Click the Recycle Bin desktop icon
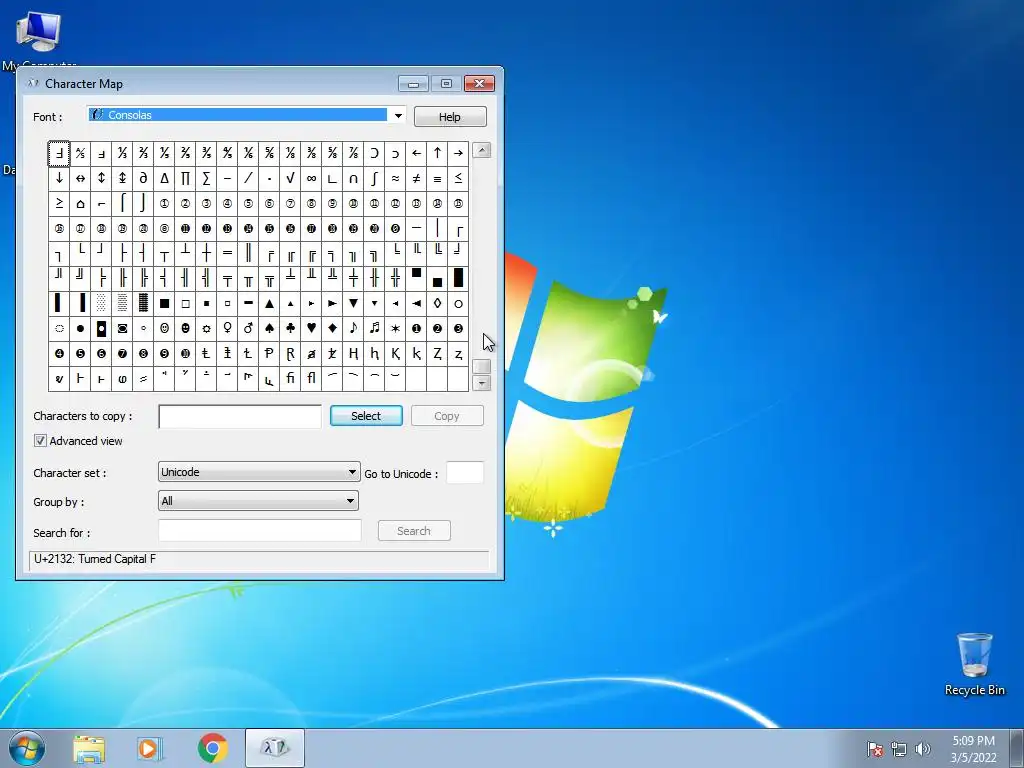 click(x=974, y=664)
